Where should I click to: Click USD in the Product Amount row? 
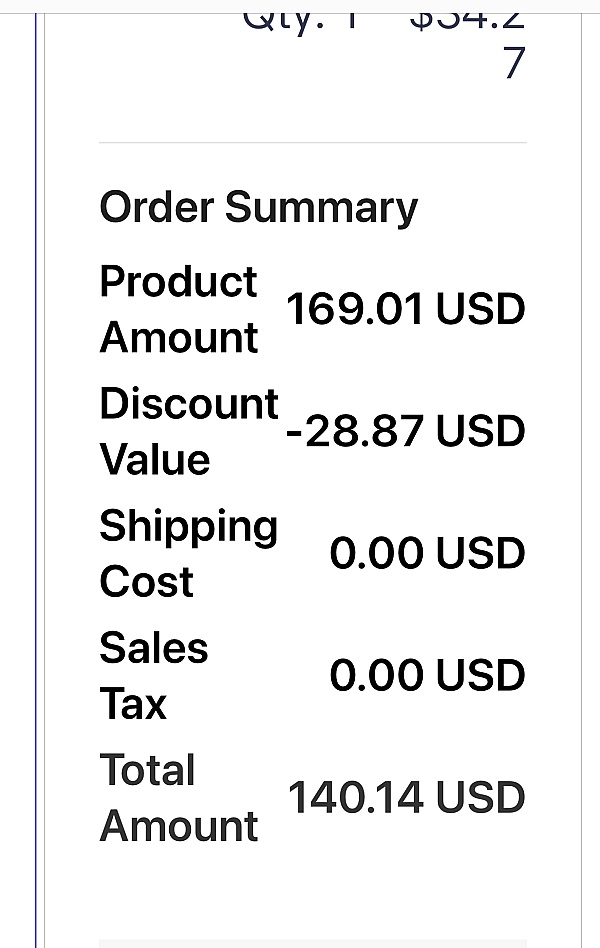pyautogui.click(x=481, y=309)
